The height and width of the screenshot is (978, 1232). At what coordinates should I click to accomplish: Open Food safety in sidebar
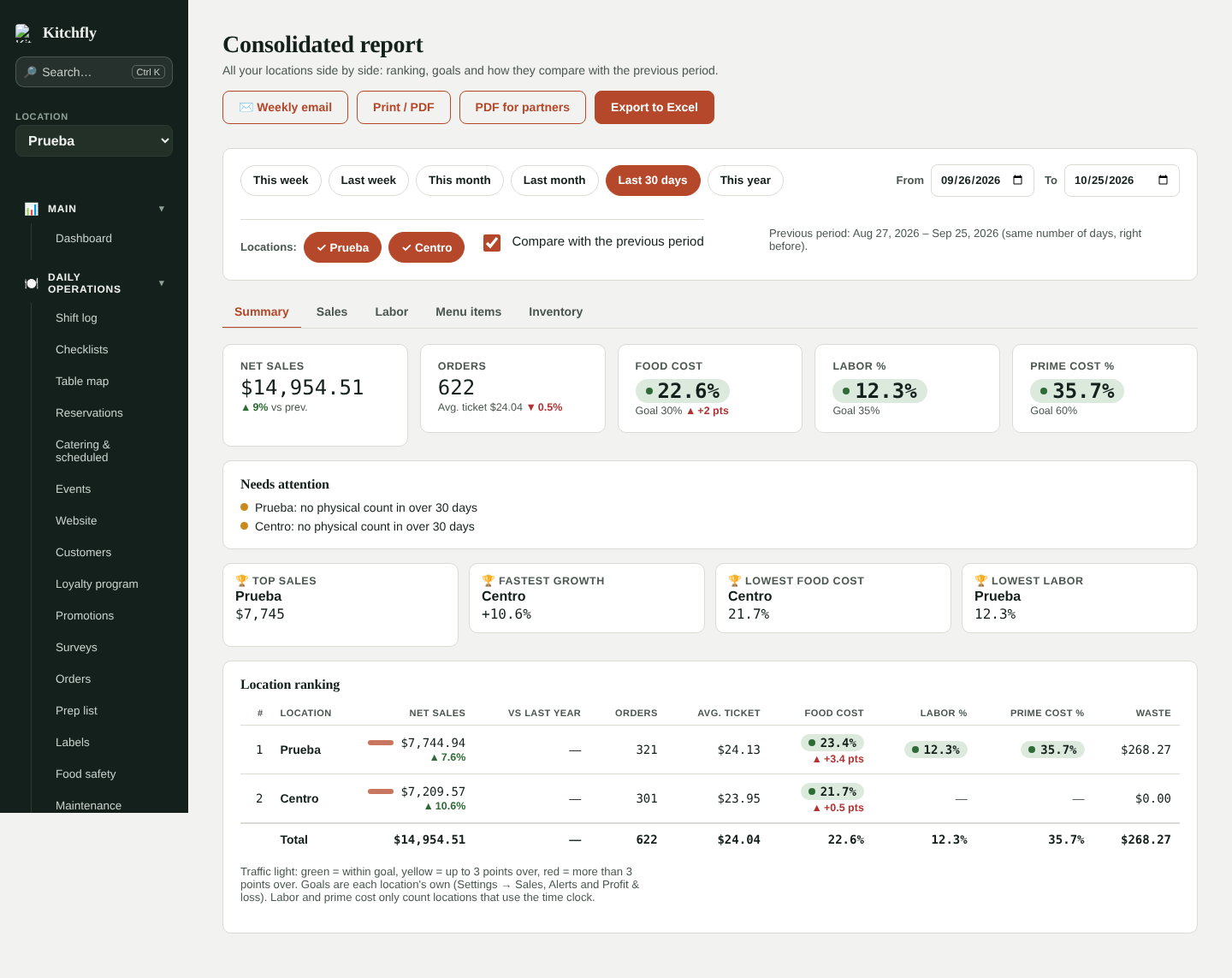[86, 774]
